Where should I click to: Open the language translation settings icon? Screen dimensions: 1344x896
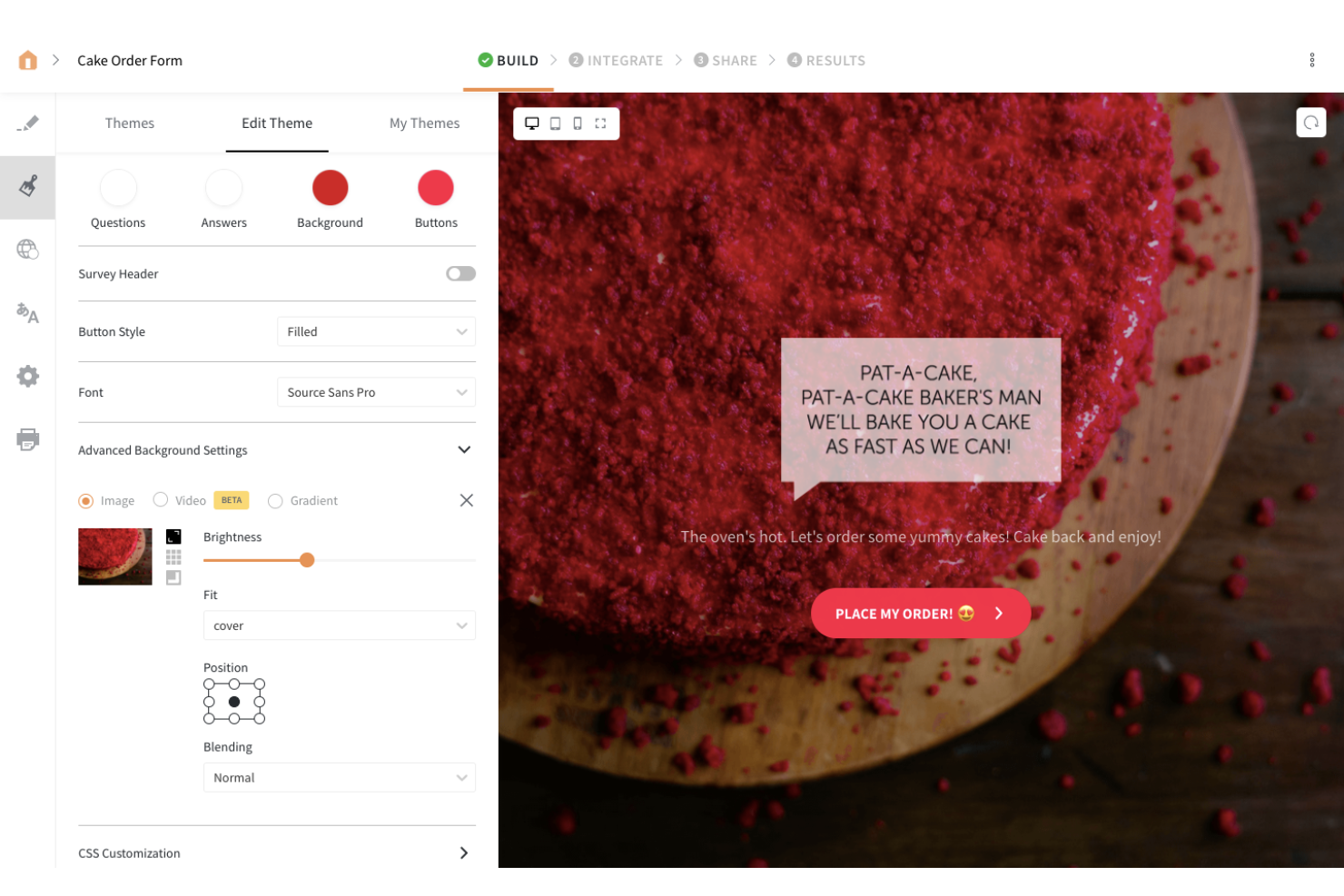tap(27, 314)
